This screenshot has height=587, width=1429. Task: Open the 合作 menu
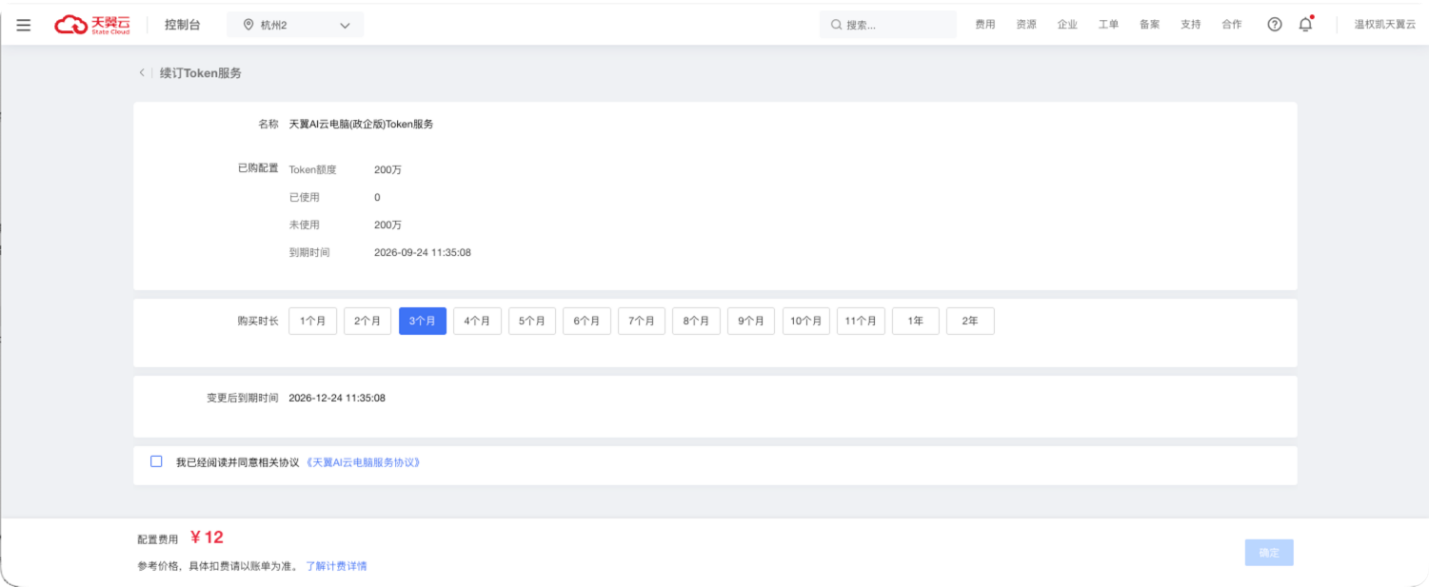tap(1231, 25)
